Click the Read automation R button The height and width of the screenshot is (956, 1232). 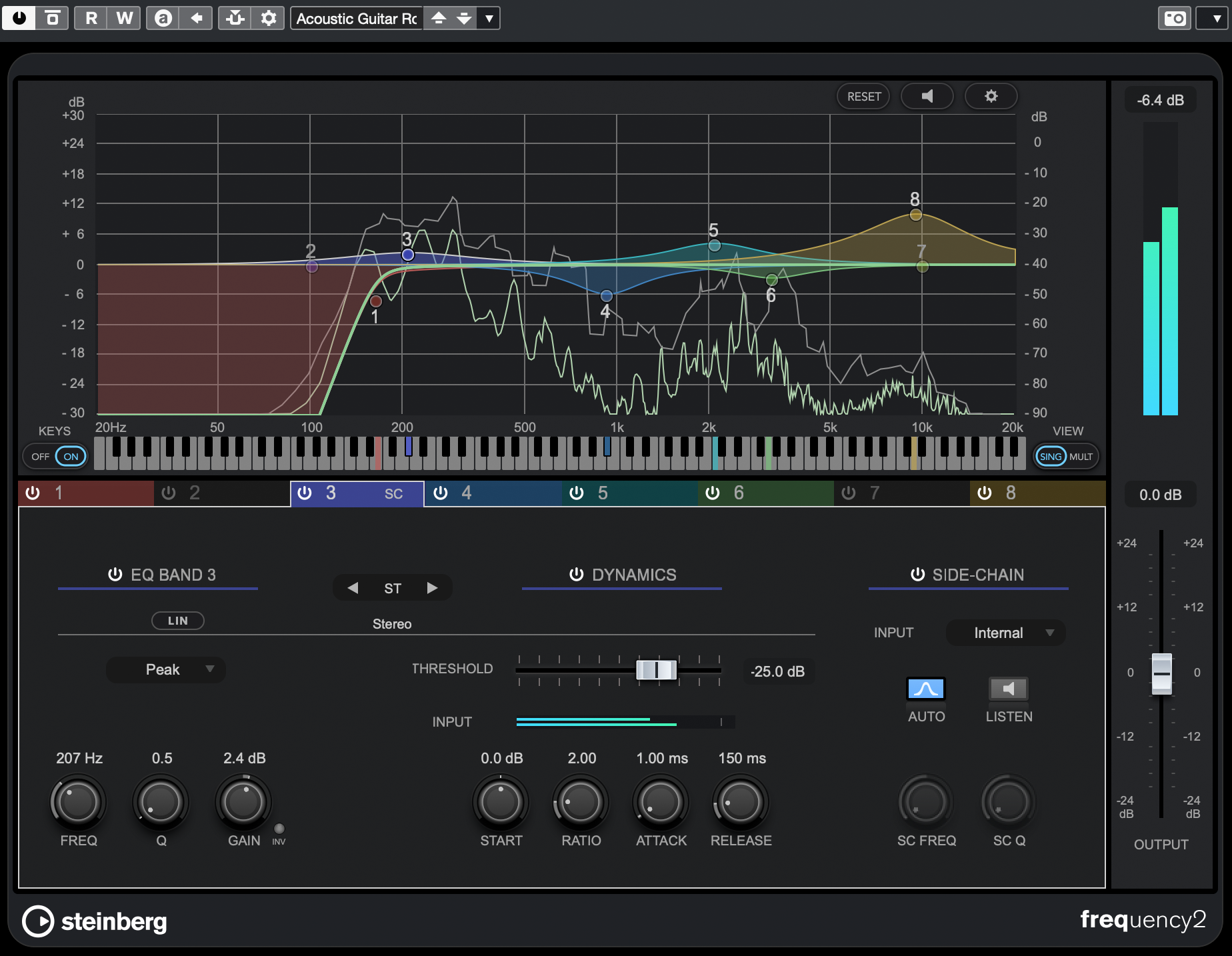[x=91, y=18]
